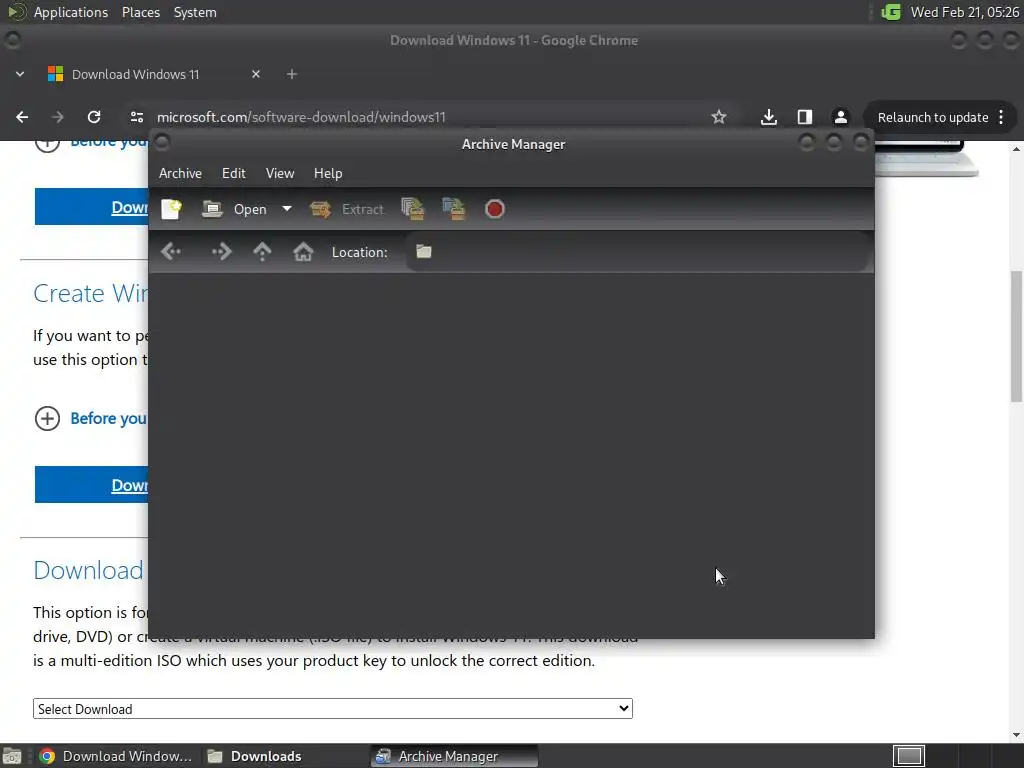Click Chrome's forward navigation arrow

(57, 117)
